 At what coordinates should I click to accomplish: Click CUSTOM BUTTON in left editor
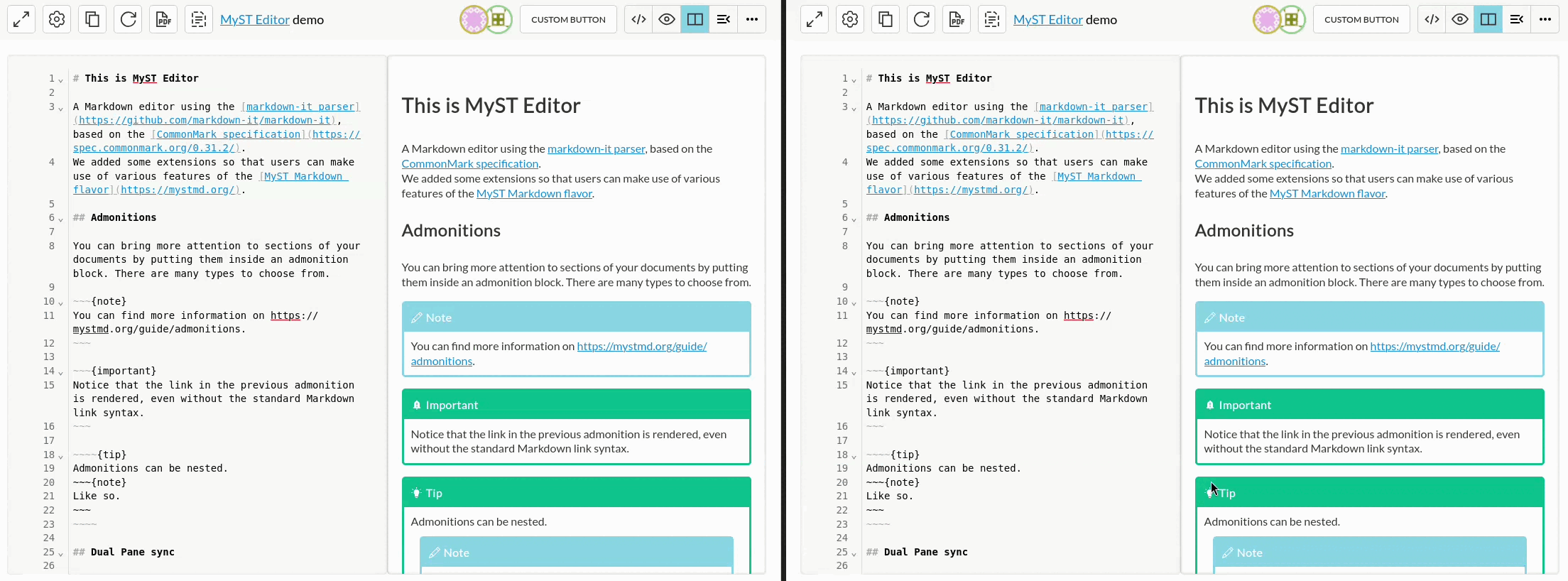click(568, 19)
